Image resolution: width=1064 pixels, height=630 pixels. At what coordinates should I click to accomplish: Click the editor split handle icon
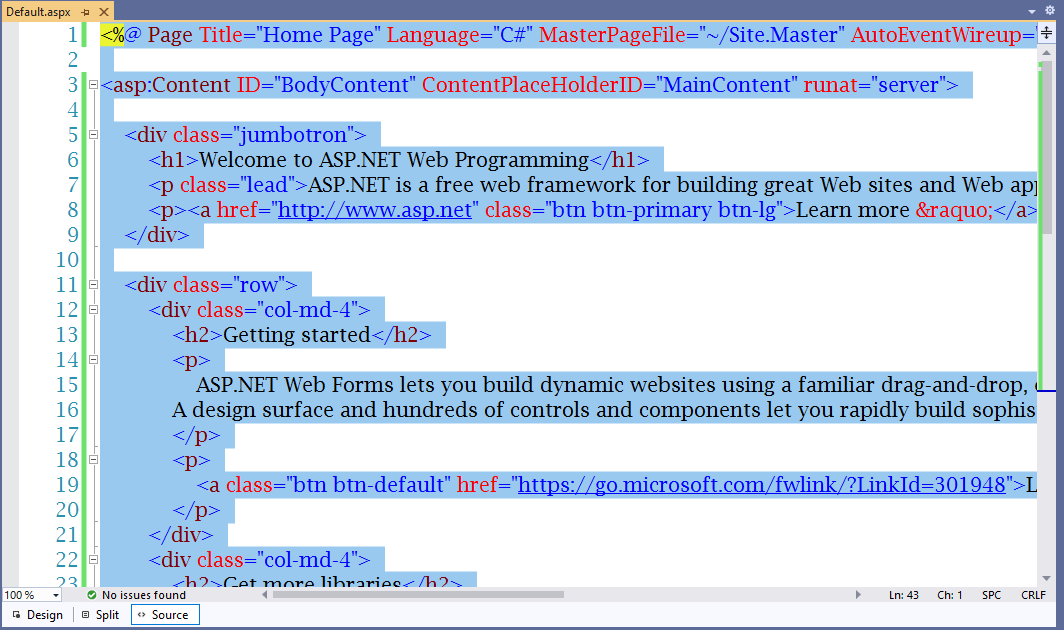click(x=1047, y=33)
